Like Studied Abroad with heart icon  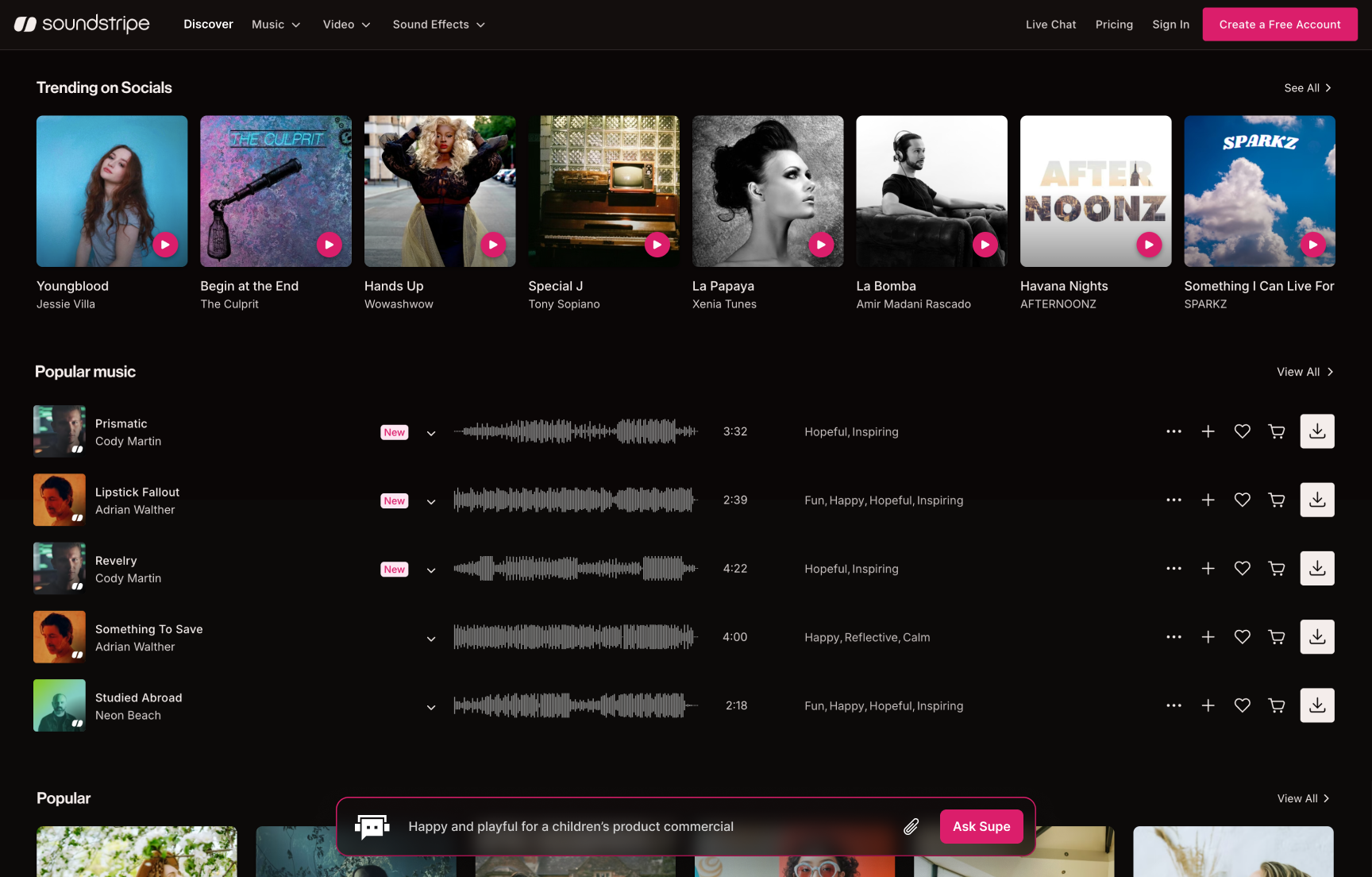(1242, 705)
